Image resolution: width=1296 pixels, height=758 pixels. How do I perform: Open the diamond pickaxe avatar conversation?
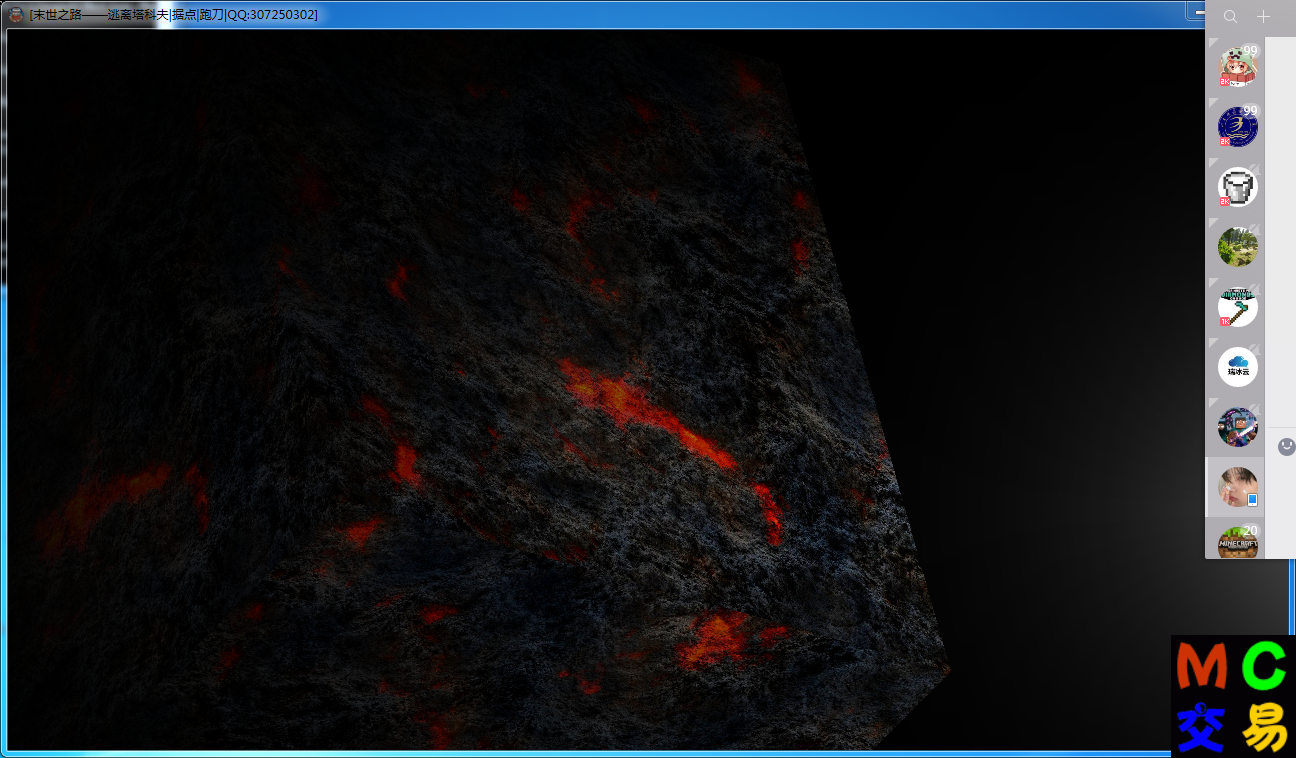tap(1237, 307)
